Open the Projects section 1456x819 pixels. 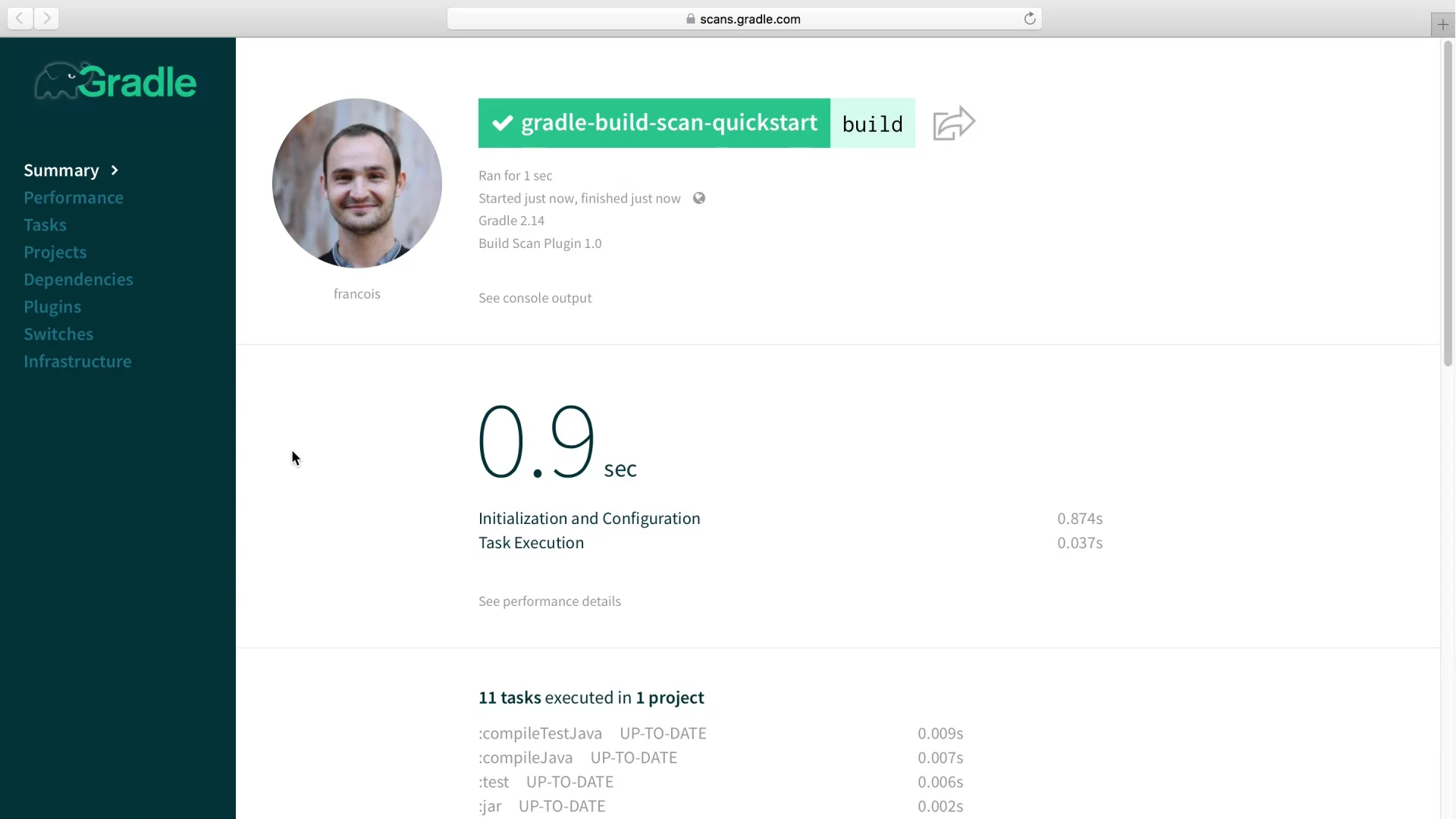(x=55, y=252)
